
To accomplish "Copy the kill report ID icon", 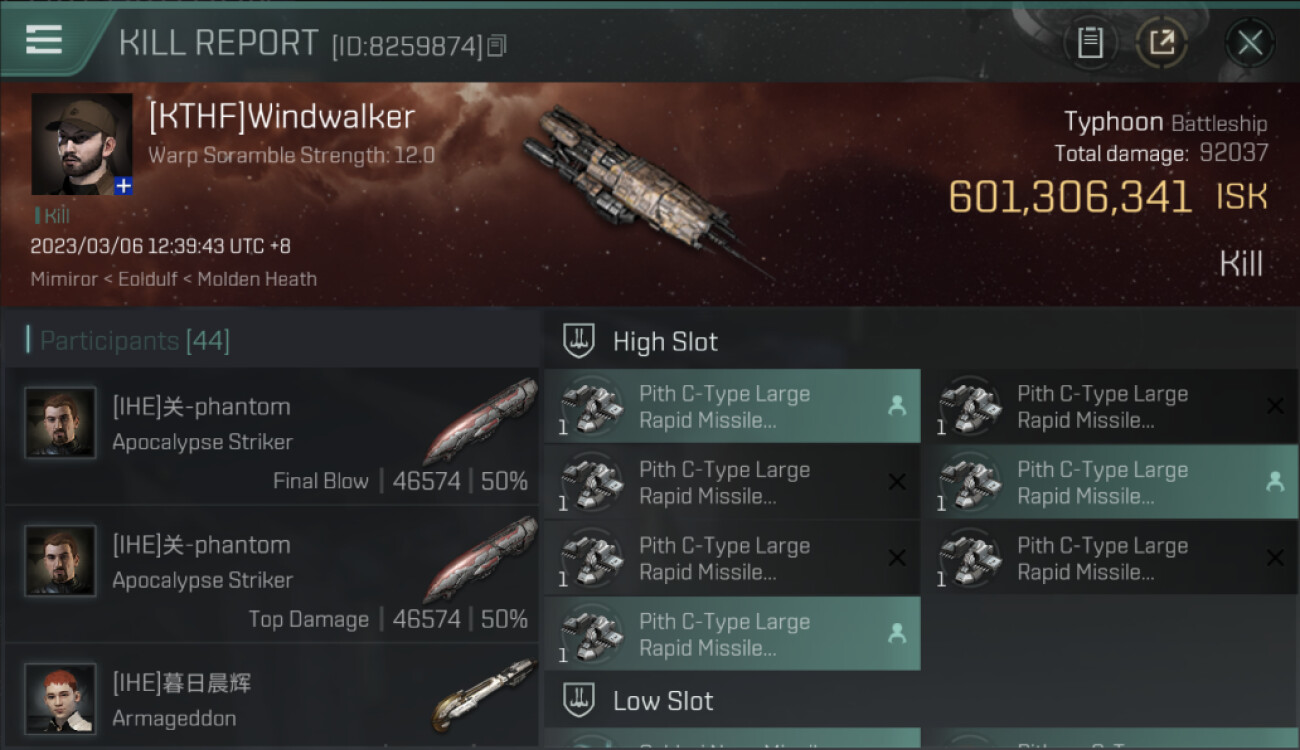I will (497, 45).
